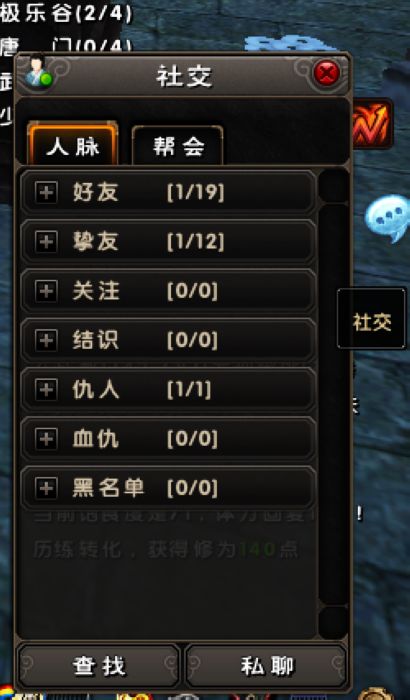Switch to the 帮会 tab

pos(178,145)
